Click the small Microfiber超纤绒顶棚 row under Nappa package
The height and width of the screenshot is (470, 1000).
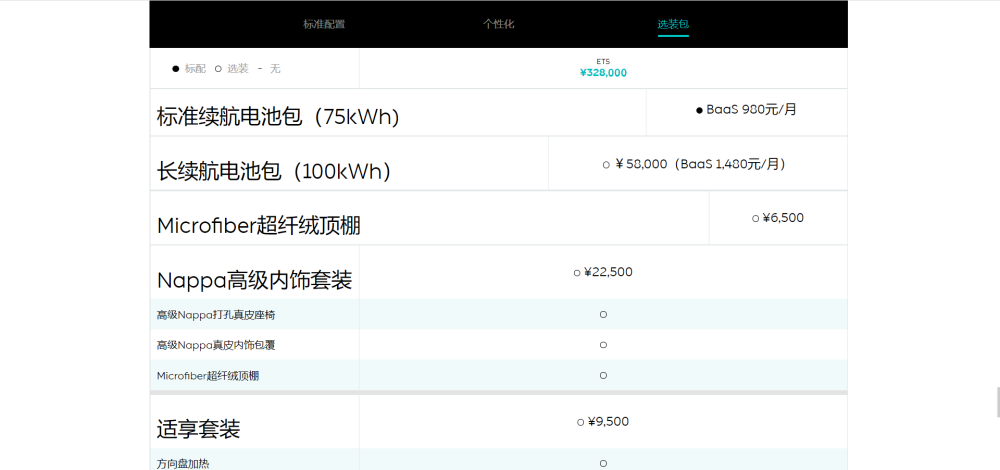click(208, 376)
